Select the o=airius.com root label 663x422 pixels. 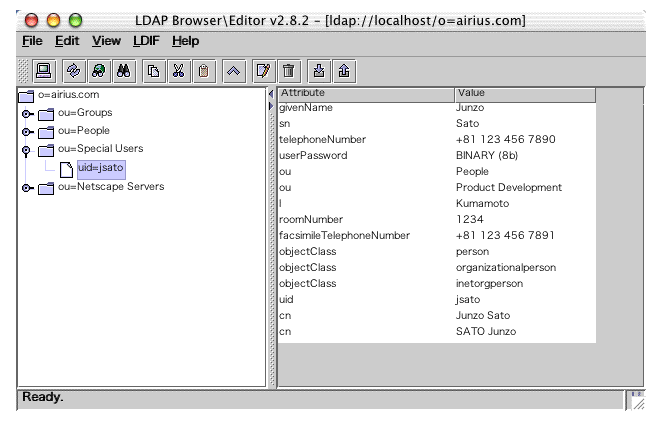[x=68, y=95]
